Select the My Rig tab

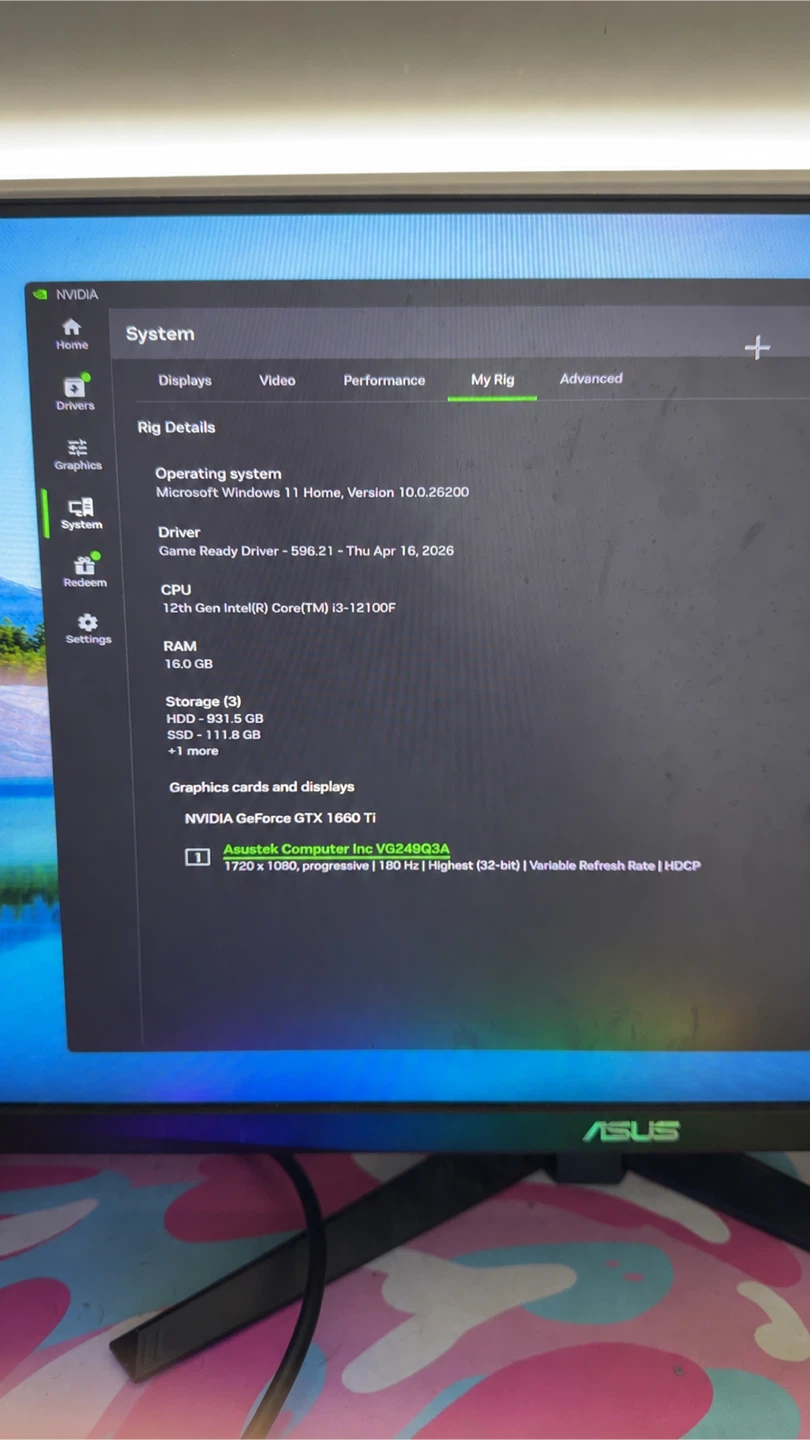point(492,380)
